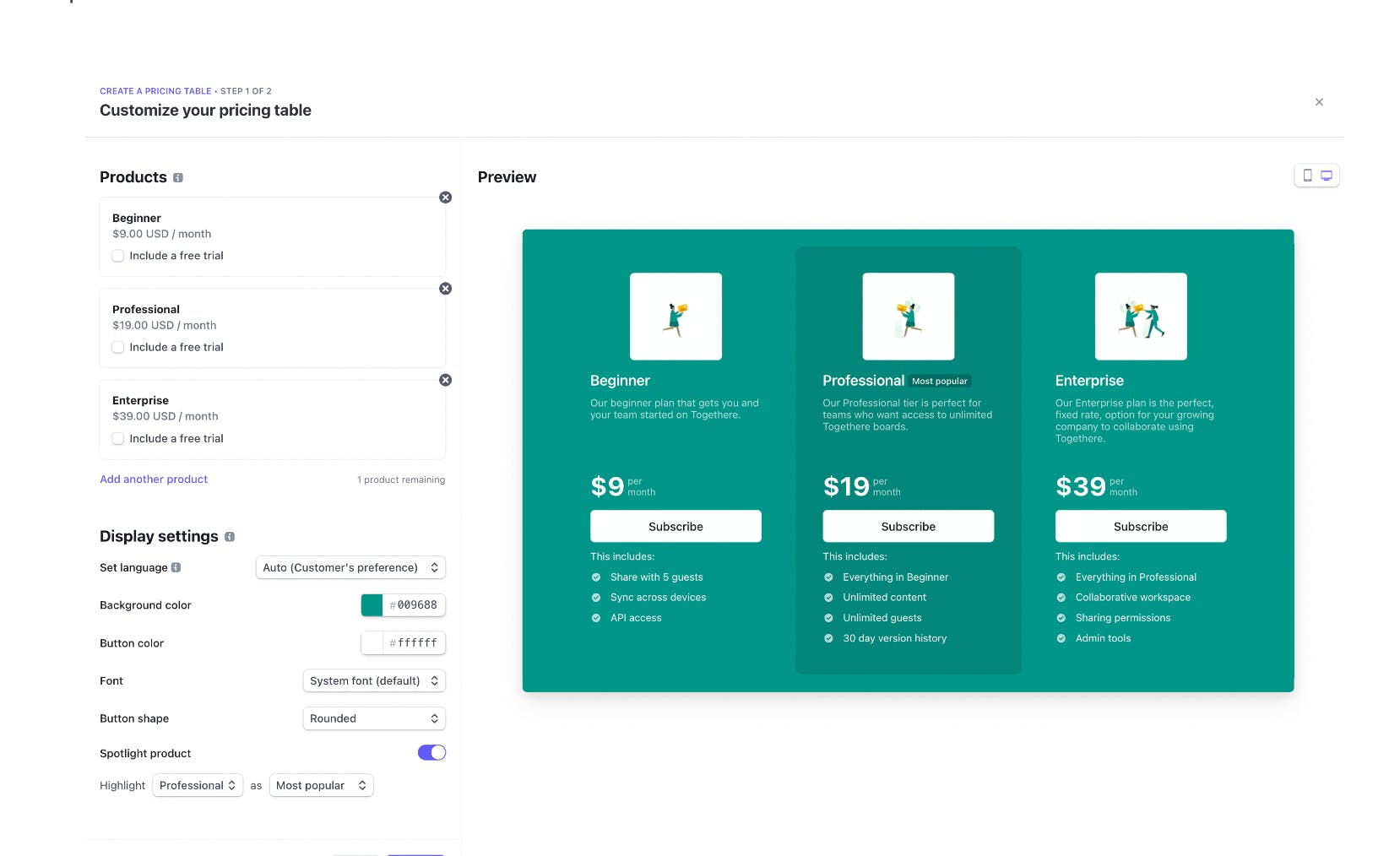Click the Professional plan illustration thumbnail
Screen dimensions: 1400x856
(909, 317)
